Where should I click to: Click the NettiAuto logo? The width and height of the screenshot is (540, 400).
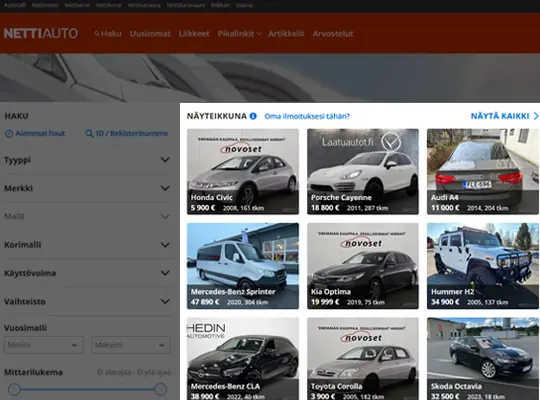point(41,33)
